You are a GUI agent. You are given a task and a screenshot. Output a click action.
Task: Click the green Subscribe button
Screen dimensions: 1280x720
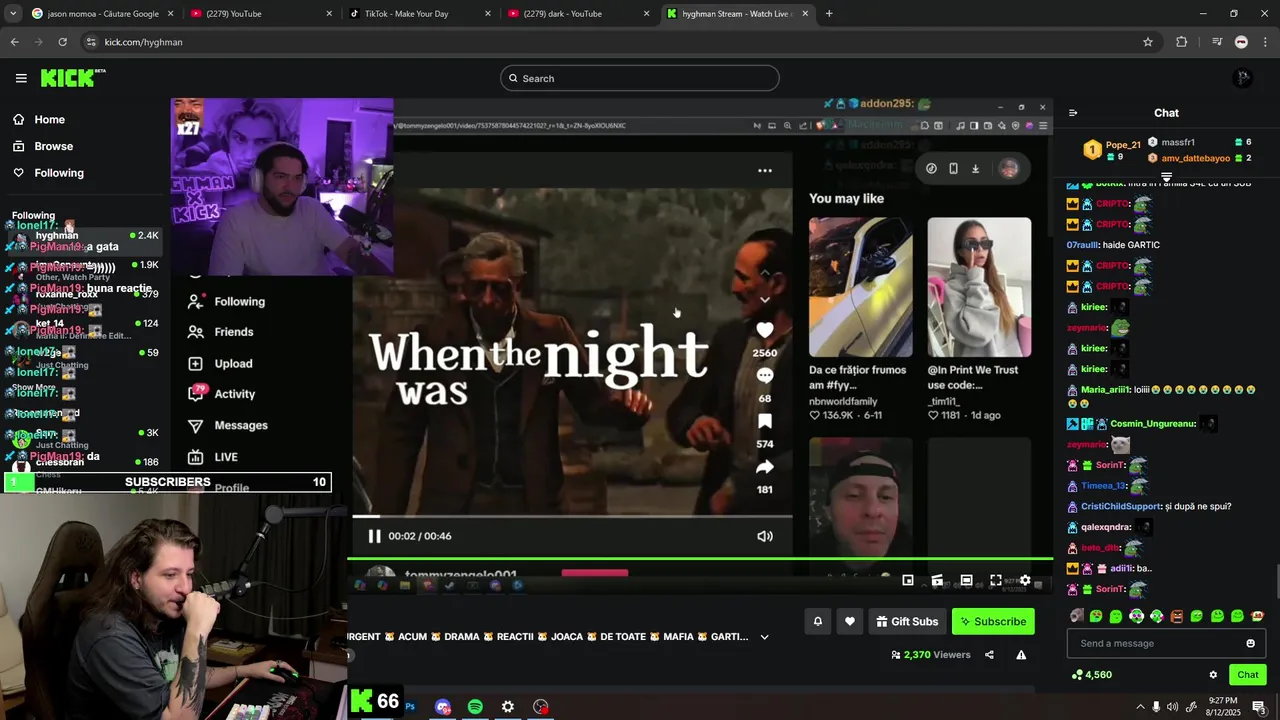tap(993, 621)
